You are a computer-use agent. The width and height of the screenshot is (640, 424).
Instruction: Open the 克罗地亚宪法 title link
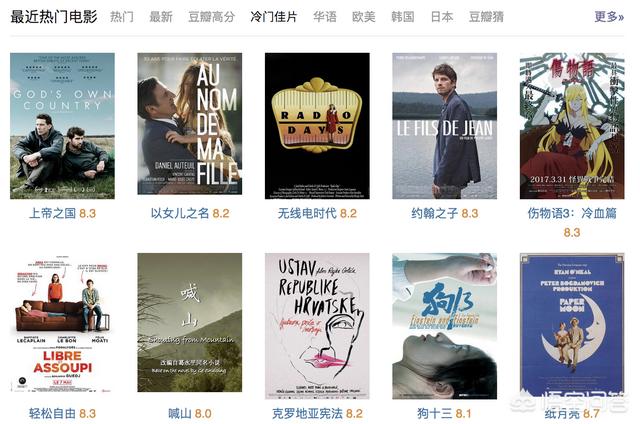pyautogui.click(x=307, y=413)
